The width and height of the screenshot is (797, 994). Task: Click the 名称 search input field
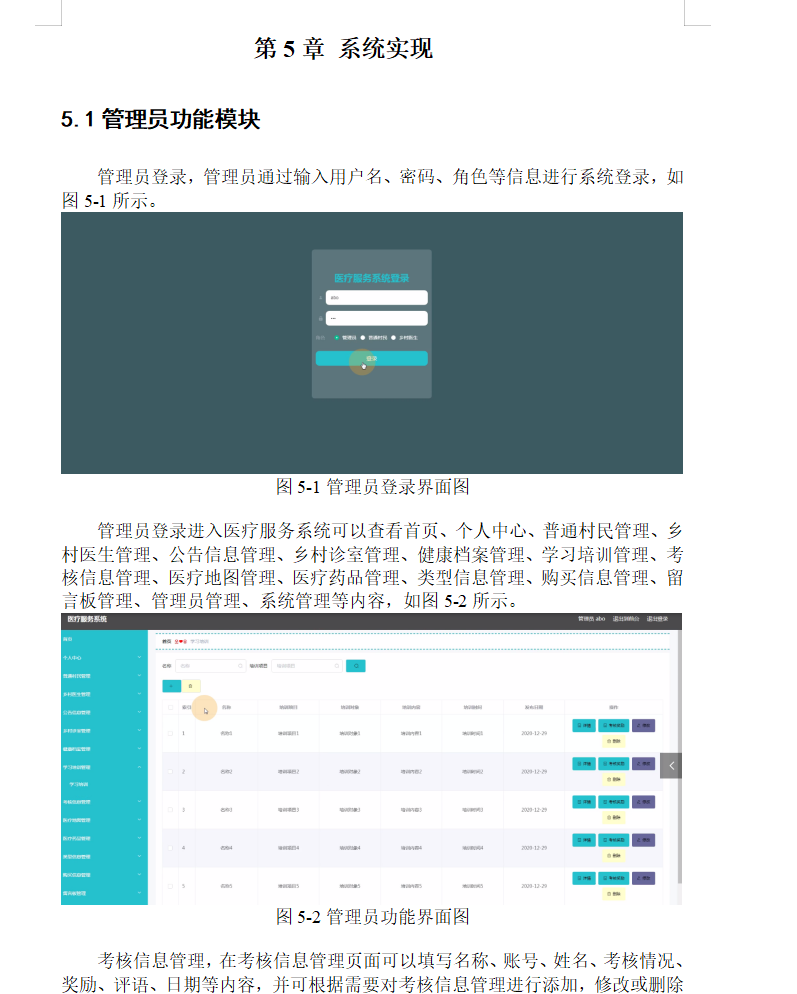(210, 666)
